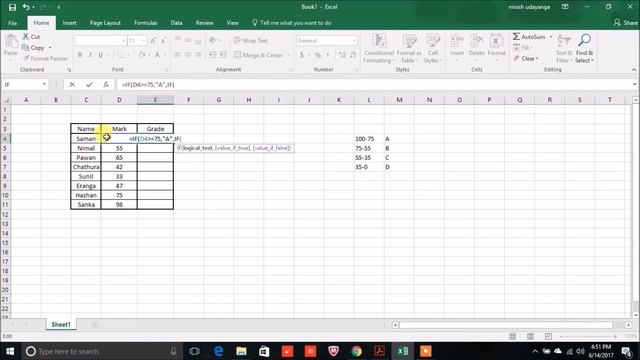Collapse the ribbon with the chevron
This screenshot has width=640, height=360.
point(634,70)
